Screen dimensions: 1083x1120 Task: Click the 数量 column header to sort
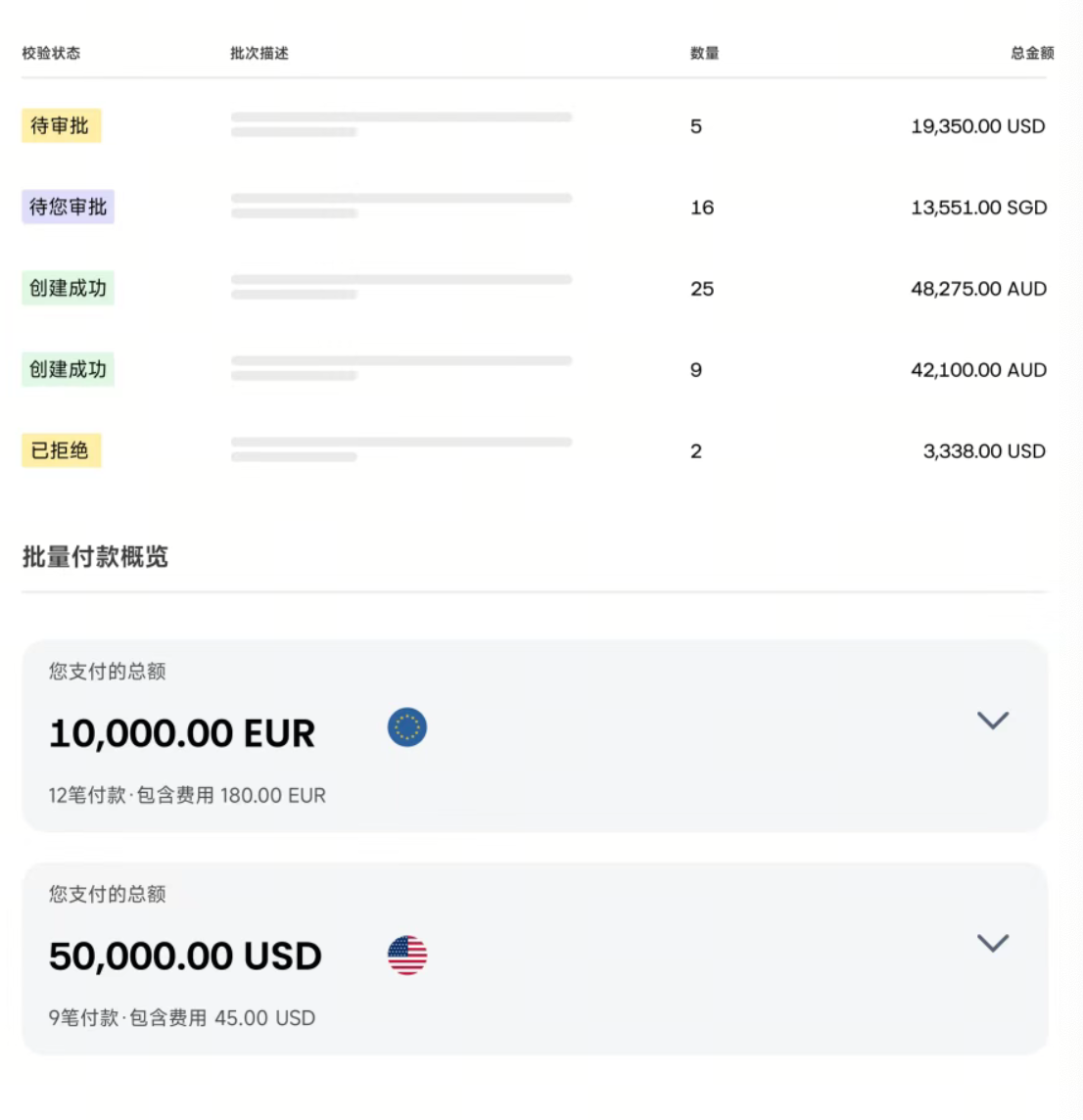point(703,54)
